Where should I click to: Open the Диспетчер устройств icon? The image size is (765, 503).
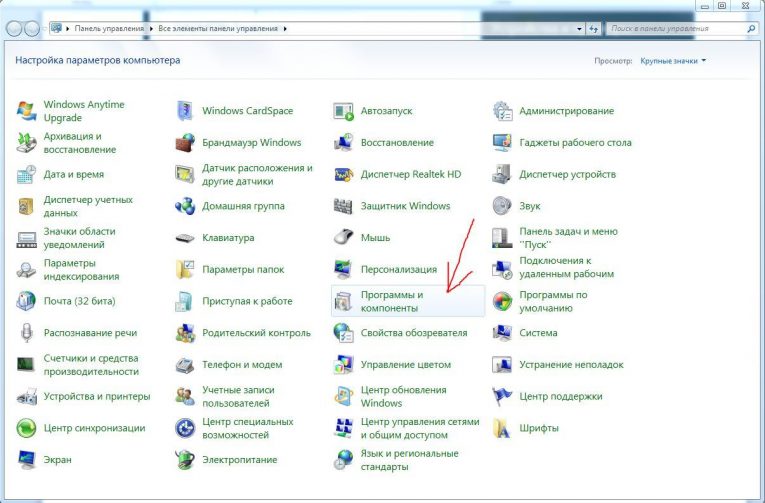coord(502,175)
